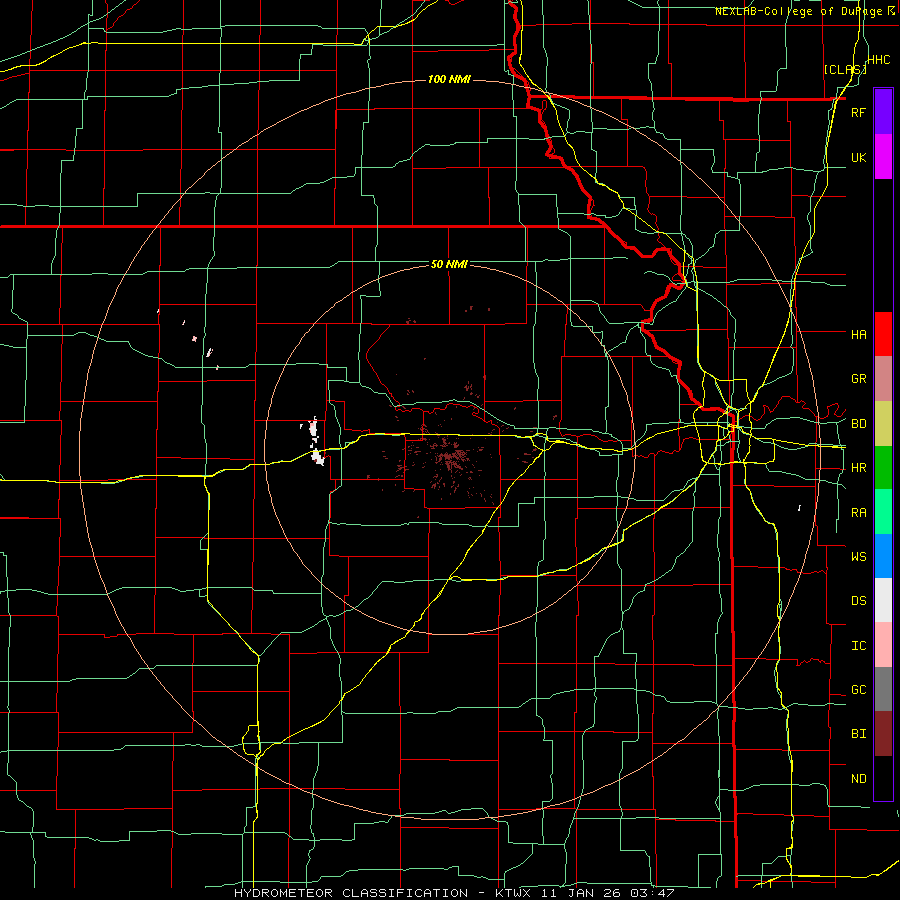Click the IC pink legend swatch
The image size is (900, 900).
point(883,645)
